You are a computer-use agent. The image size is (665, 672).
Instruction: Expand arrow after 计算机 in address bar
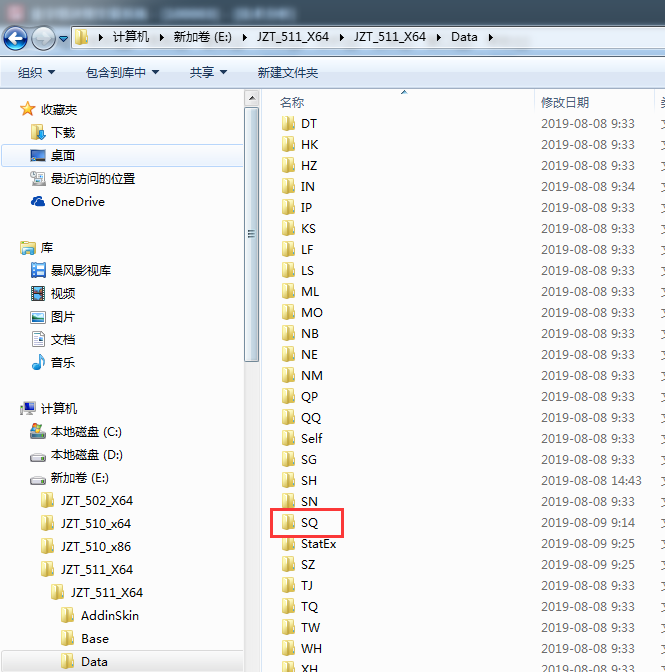pos(162,37)
